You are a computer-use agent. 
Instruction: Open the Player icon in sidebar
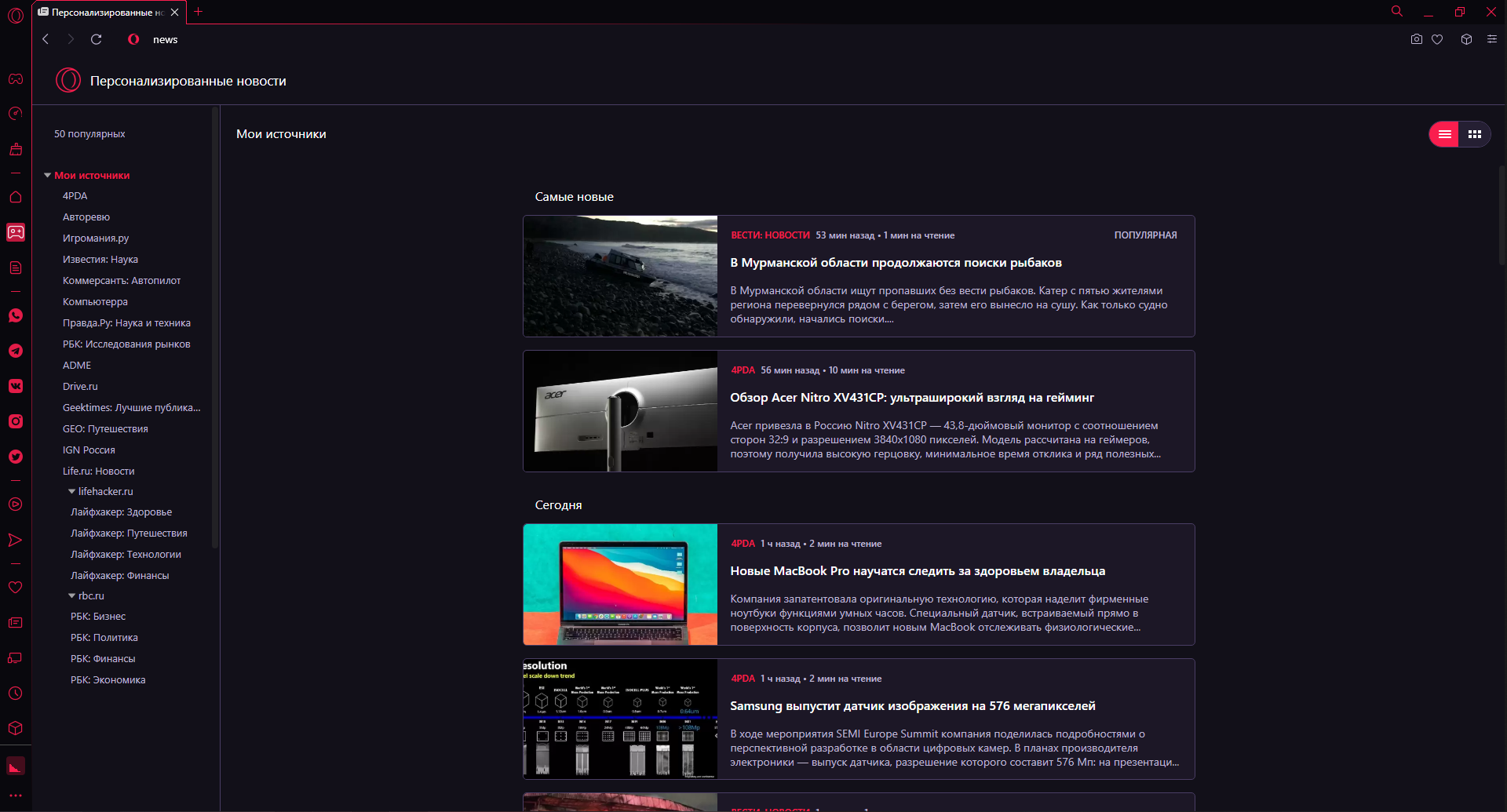(16, 504)
